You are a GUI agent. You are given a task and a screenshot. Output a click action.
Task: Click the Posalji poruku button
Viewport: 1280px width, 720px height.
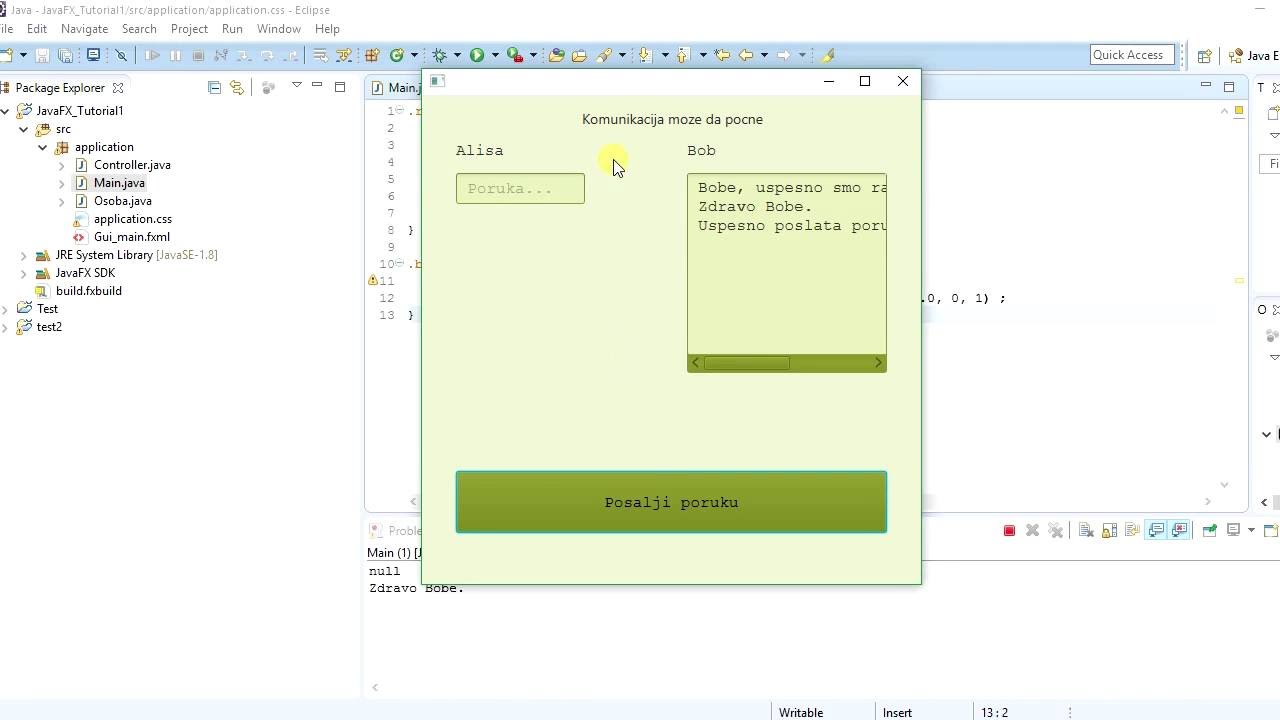[671, 502]
